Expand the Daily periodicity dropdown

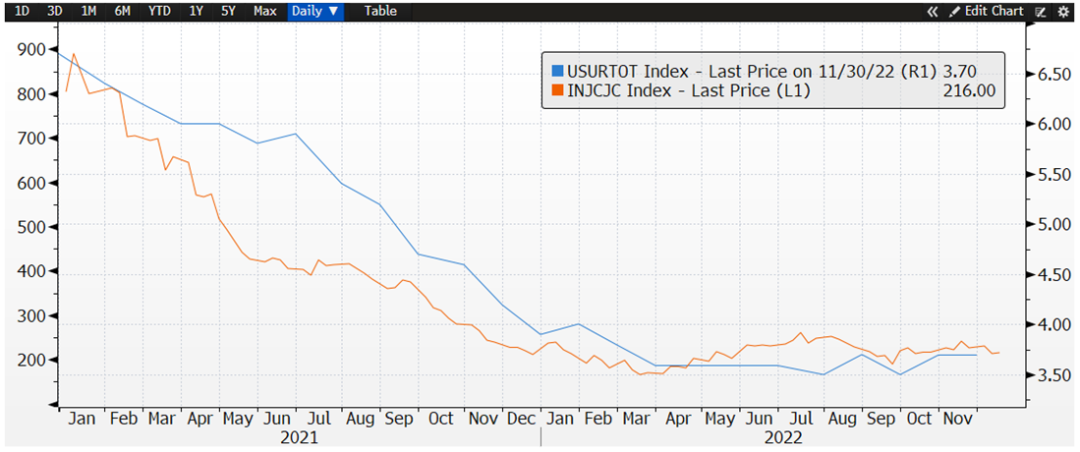(x=316, y=11)
